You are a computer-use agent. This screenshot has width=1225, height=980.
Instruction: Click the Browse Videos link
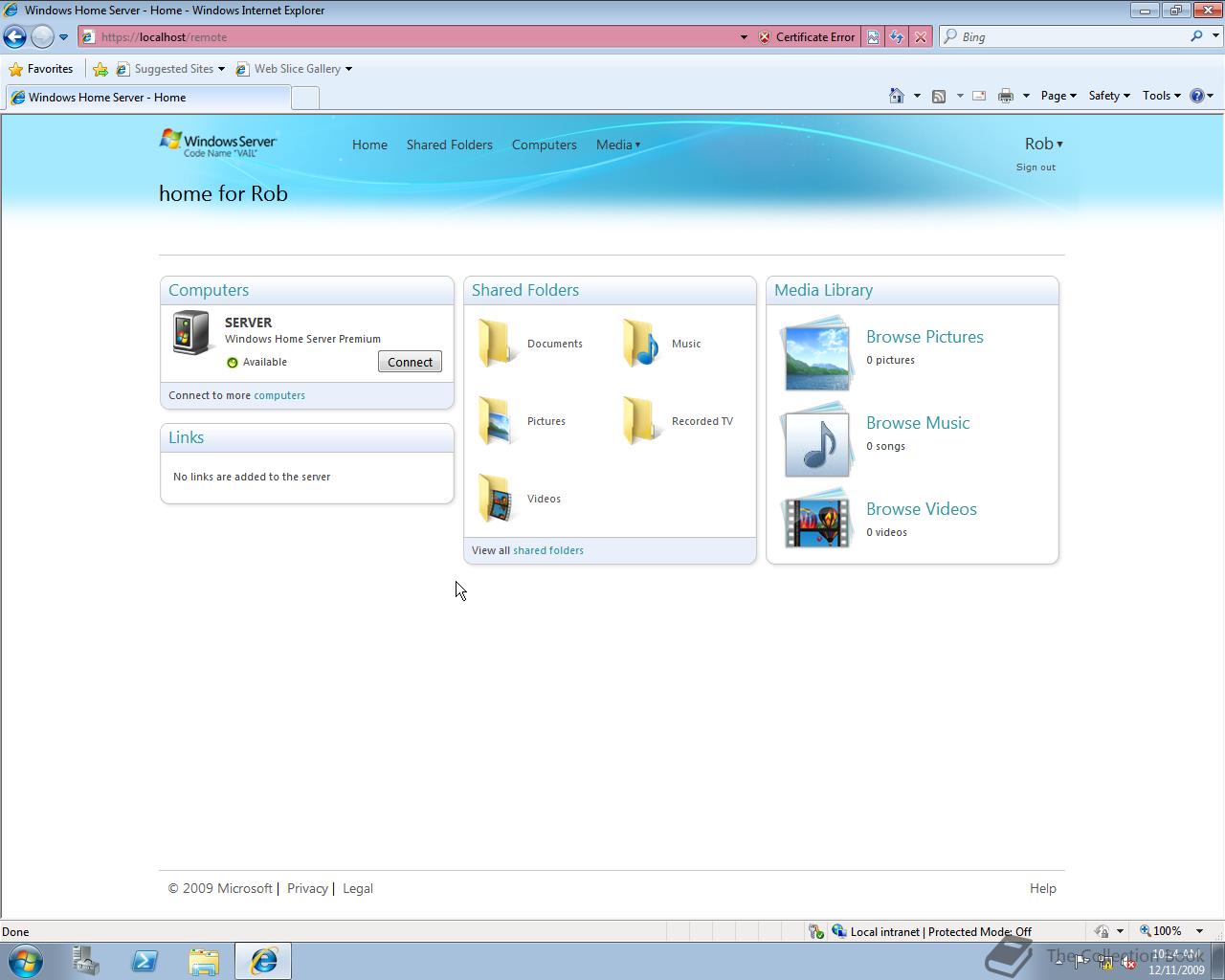point(922,509)
